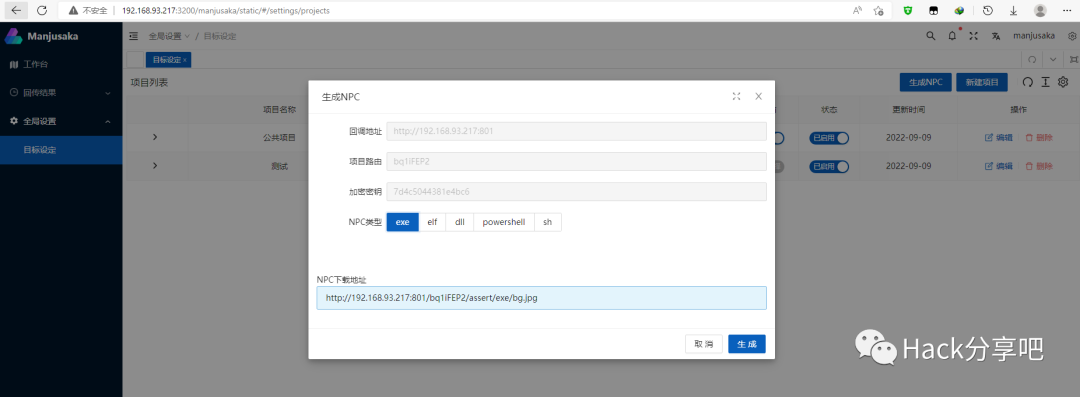Image resolution: width=1080 pixels, height=397 pixels.
Task: Toggle the sidebar collapse icon
Action: point(134,36)
